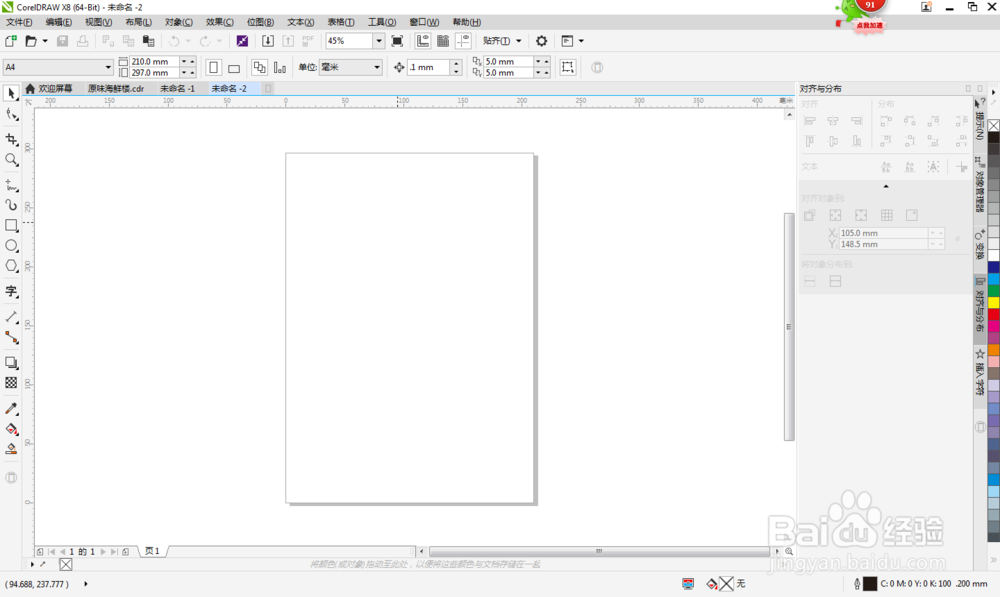Switch to the 原味海鲜楼.cdr document tab
The width and height of the screenshot is (1000, 597).
point(115,89)
